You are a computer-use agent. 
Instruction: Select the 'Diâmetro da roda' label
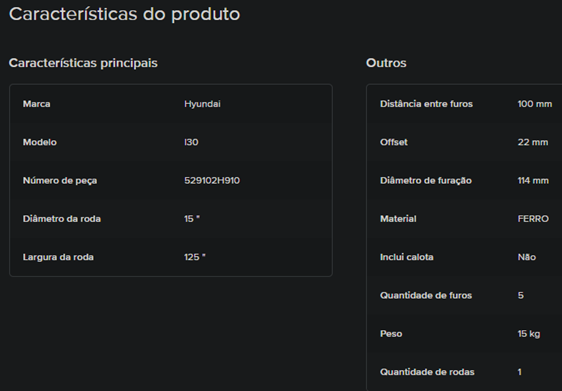(62, 219)
